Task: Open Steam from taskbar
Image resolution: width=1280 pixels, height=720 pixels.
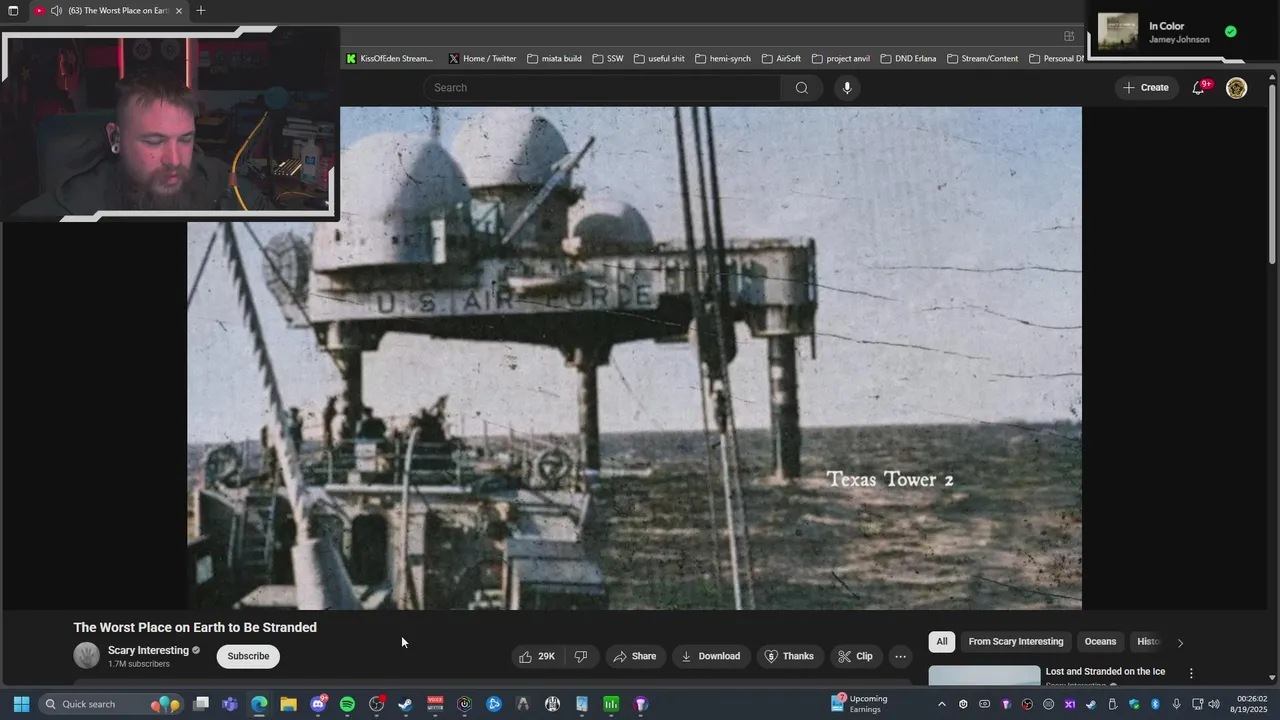Action: coord(405,704)
